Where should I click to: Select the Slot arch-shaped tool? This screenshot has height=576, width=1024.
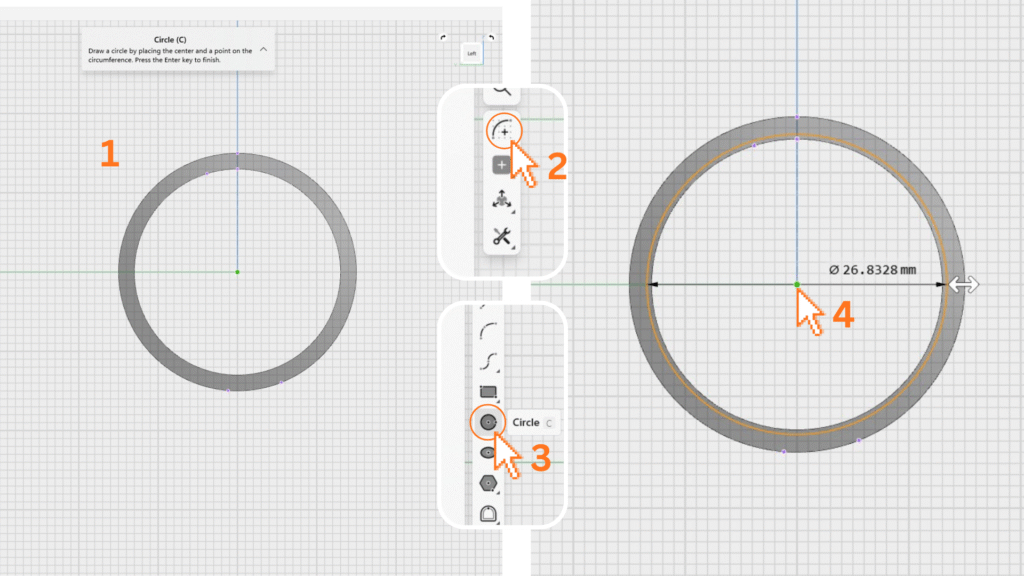point(489,514)
